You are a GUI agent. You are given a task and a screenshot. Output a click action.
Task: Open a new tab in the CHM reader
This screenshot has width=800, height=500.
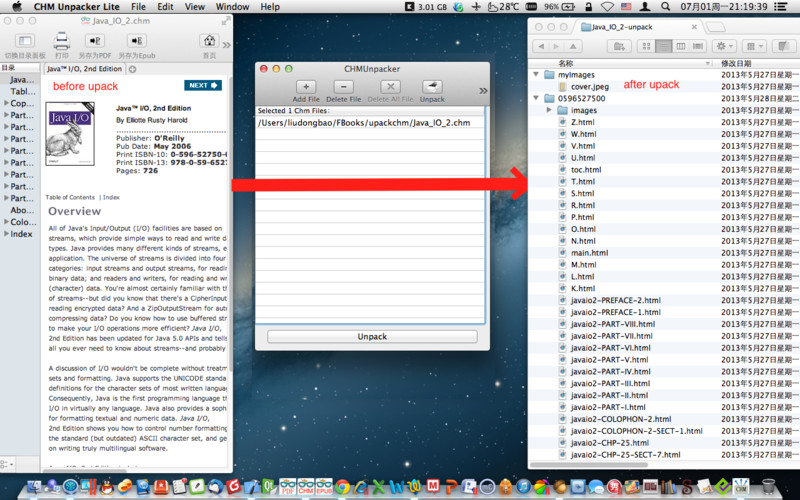point(133,69)
